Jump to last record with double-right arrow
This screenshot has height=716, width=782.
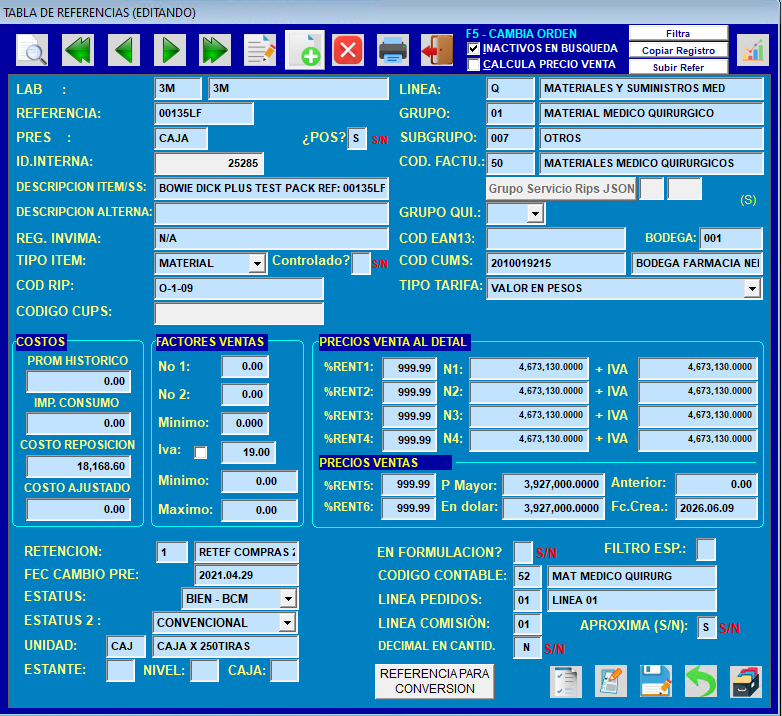point(215,50)
